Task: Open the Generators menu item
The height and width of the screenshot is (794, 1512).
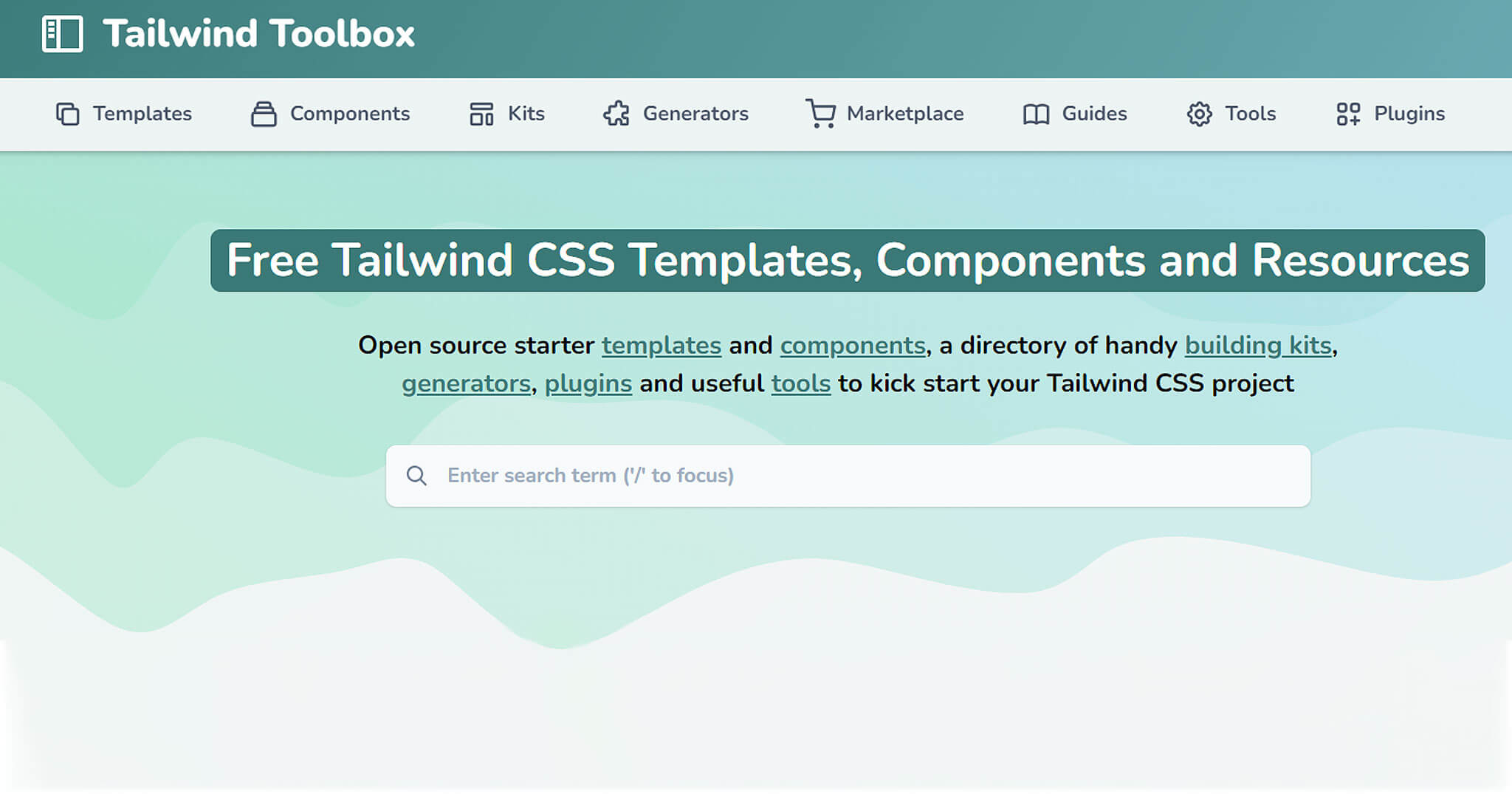Action: pos(695,114)
